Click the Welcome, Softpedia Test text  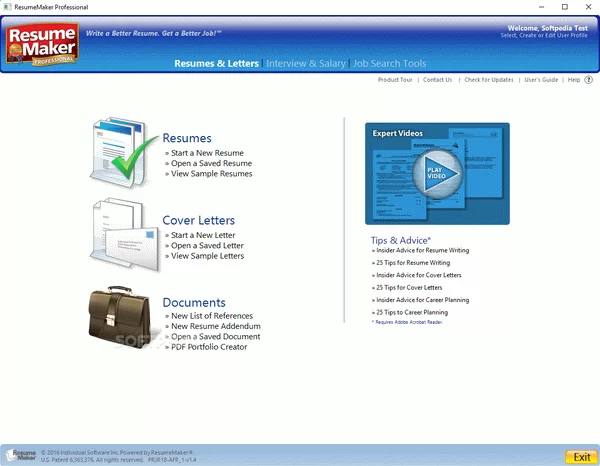pyautogui.click(x=548, y=28)
